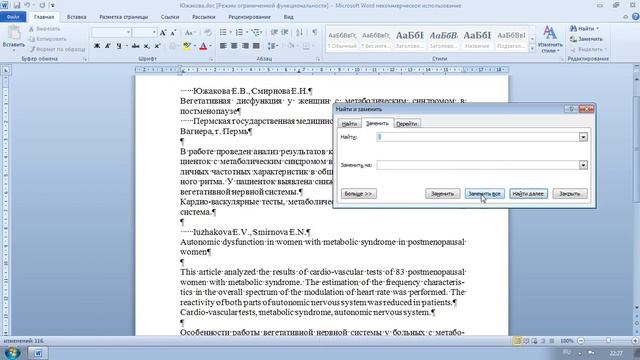Apply subscript formatting
This screenshot has height=360, width=640.
click(x=147, y=46)
